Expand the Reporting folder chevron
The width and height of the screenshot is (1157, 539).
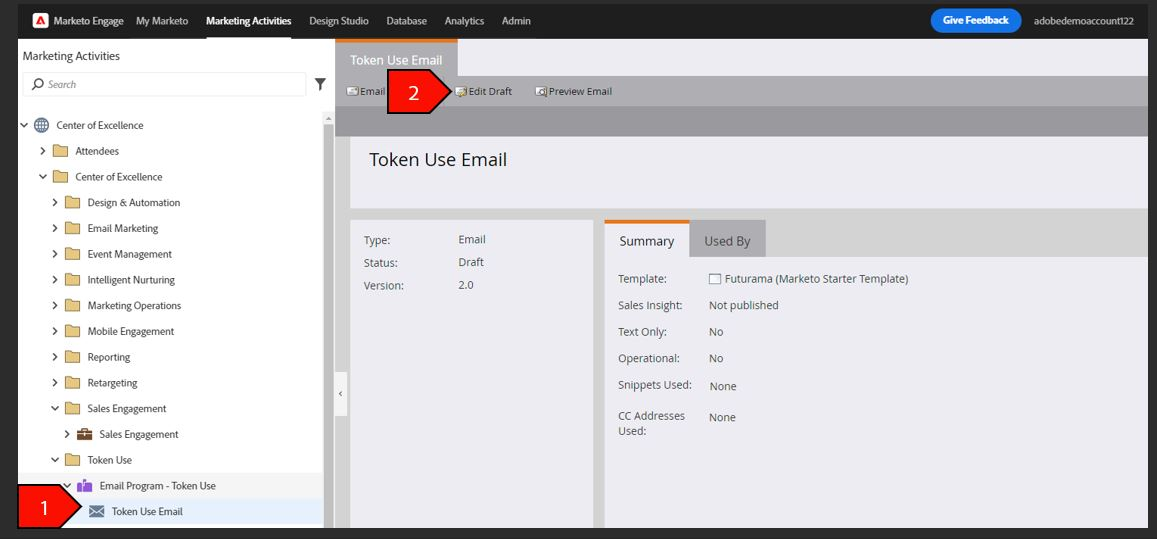[x=55, y=357]
